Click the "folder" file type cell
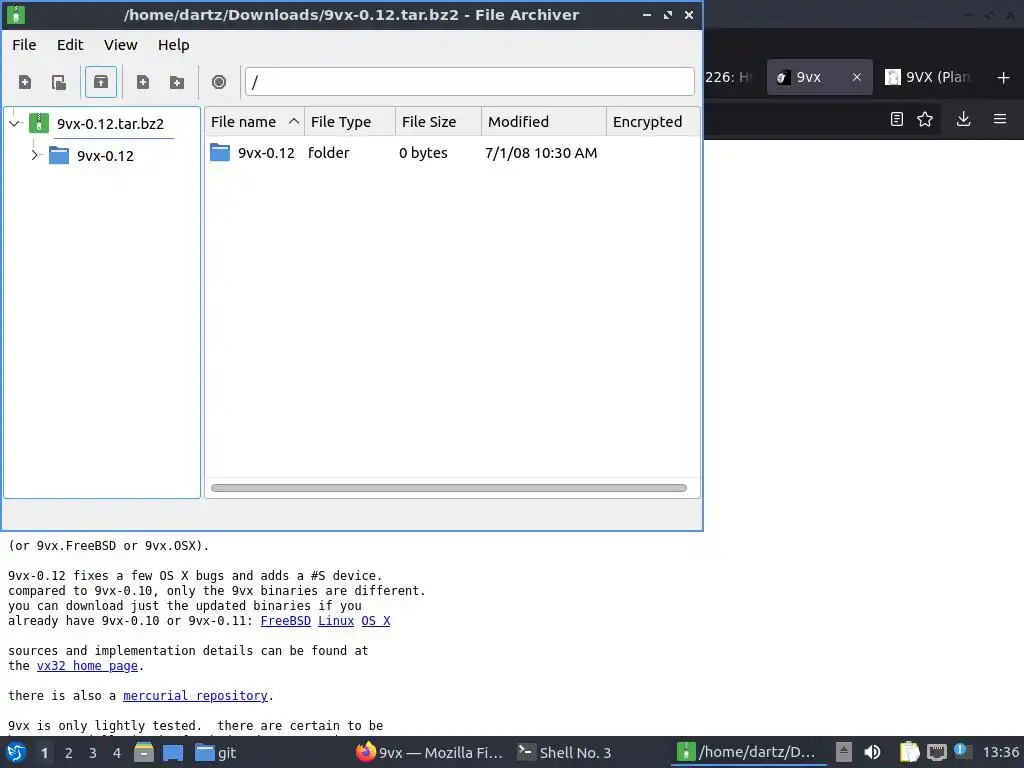Viewport: 1024px width, 768px height. (328, 153)
